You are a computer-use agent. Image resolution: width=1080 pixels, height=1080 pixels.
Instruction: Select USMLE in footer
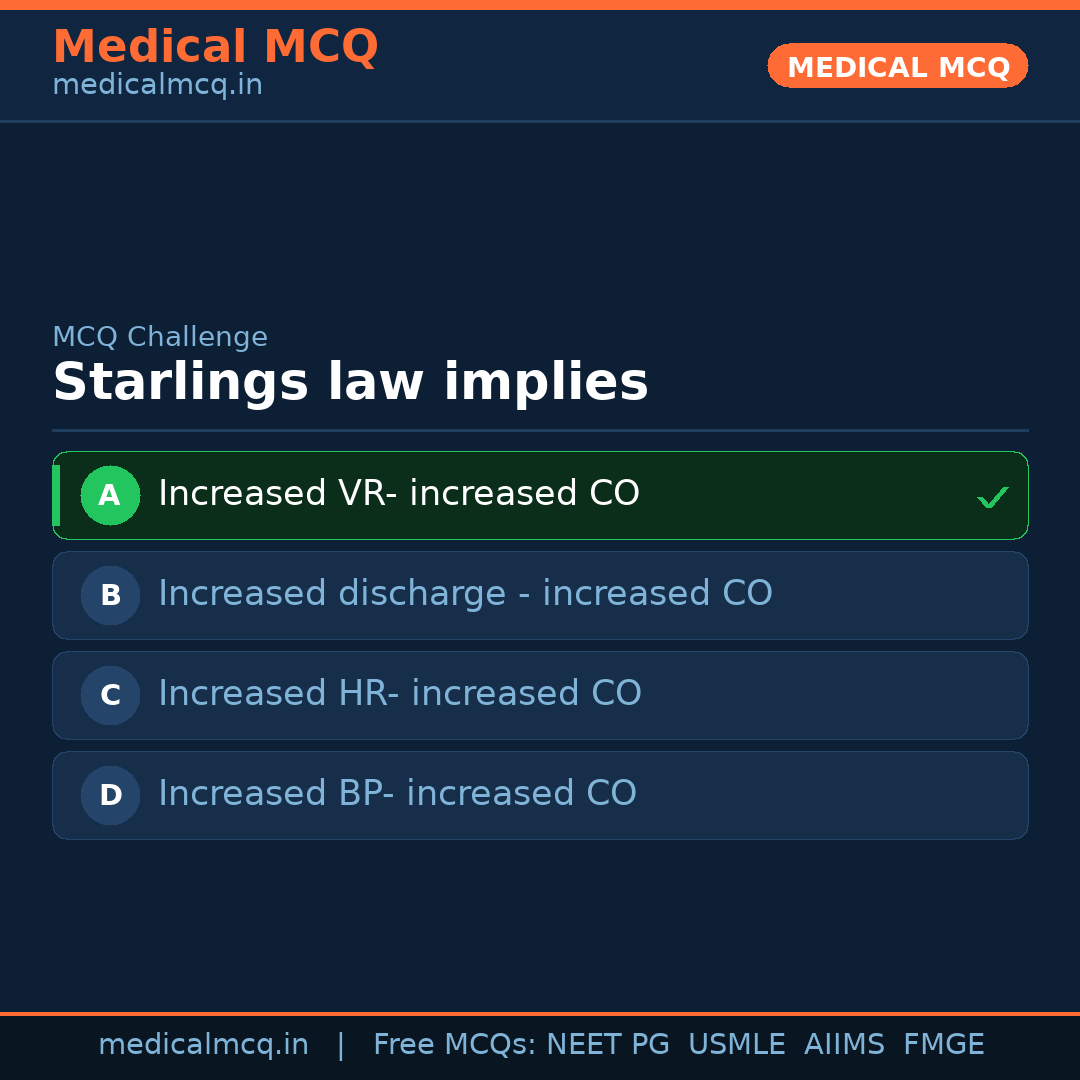click(x=736, y=1045)
